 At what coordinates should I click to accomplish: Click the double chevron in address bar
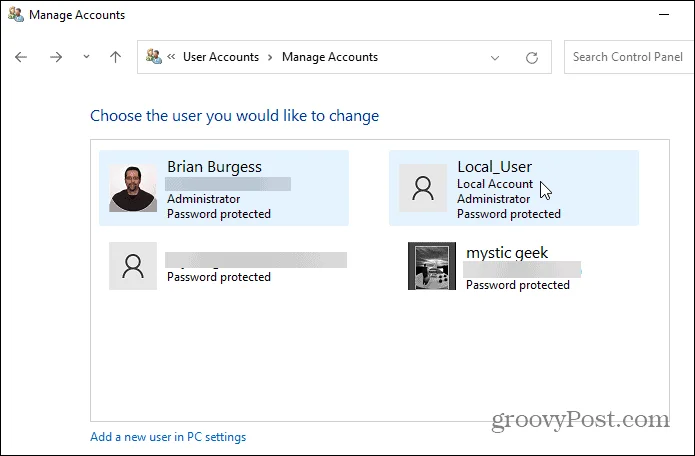click(x=171, y=56)
